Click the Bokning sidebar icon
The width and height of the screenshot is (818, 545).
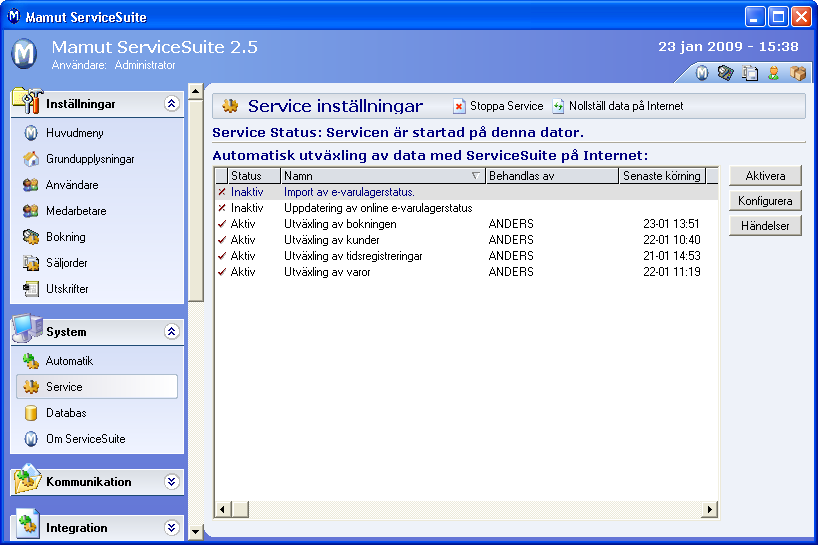pyautogui.click(x=31, y=237)
